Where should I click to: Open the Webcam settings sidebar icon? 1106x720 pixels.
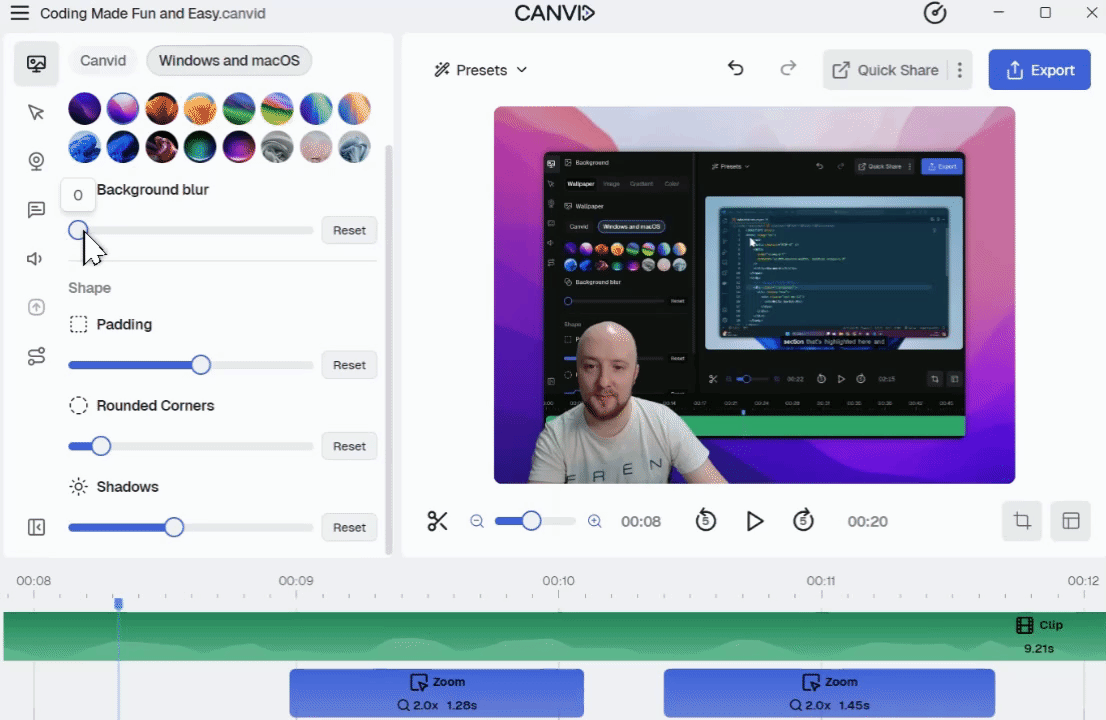pyautogui.click(x=36, y=161)
